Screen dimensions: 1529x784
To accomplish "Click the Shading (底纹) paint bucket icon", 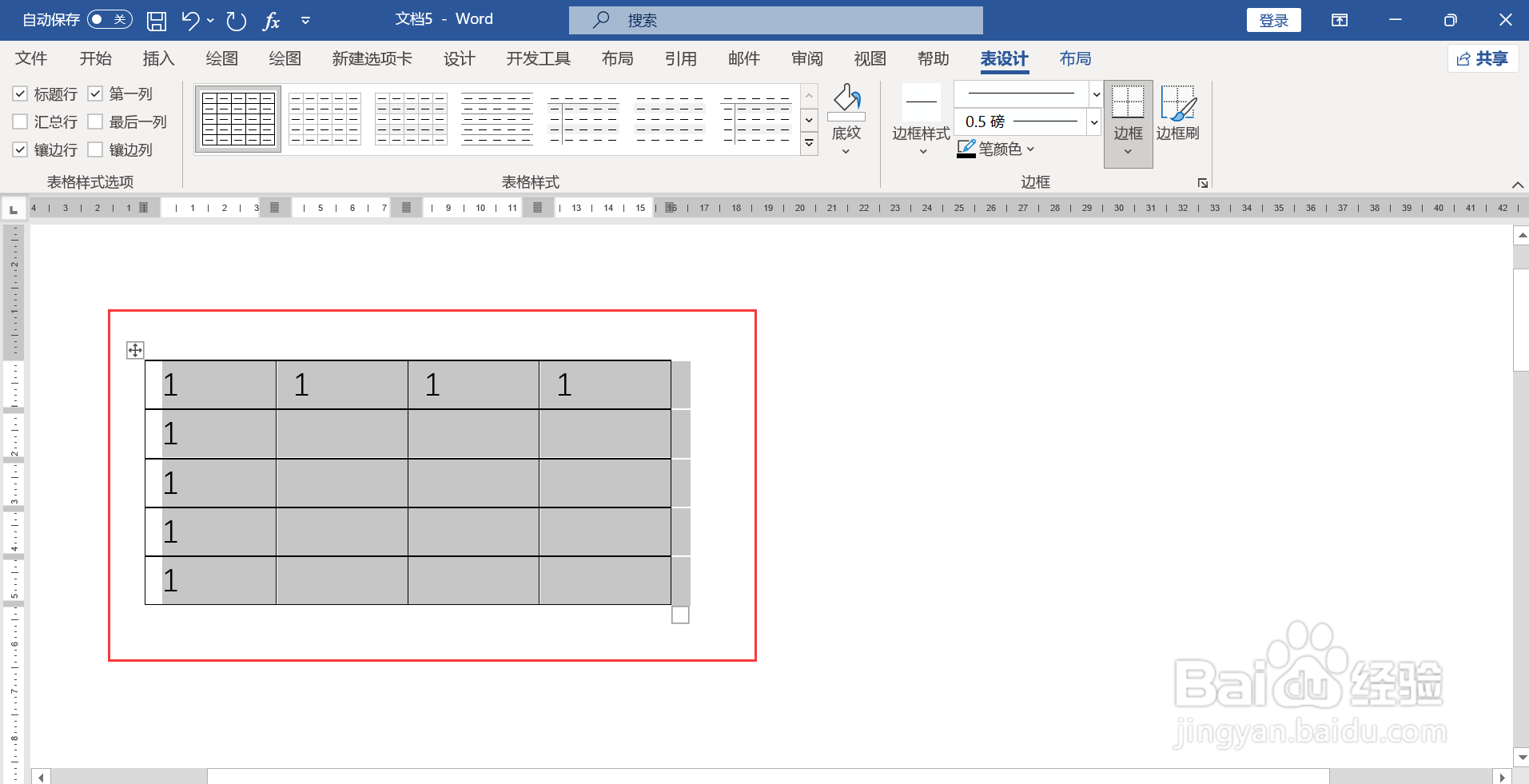I will tap(846, 101).
